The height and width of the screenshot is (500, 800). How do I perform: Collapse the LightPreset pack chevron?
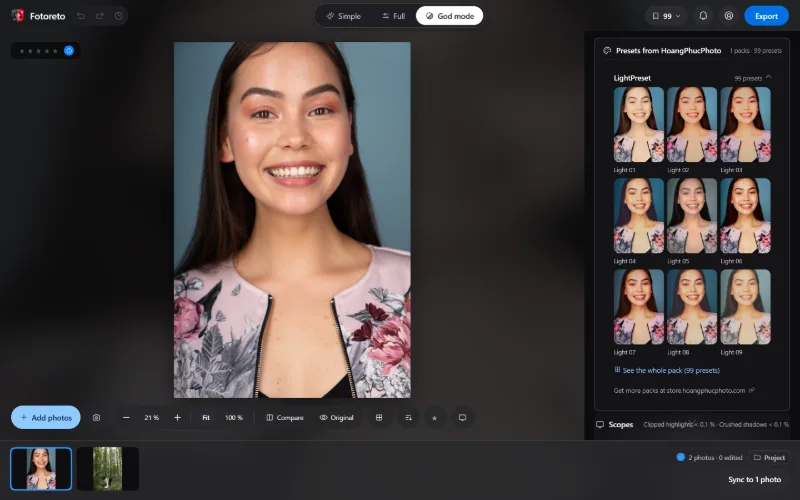click(x=768, y=77)
